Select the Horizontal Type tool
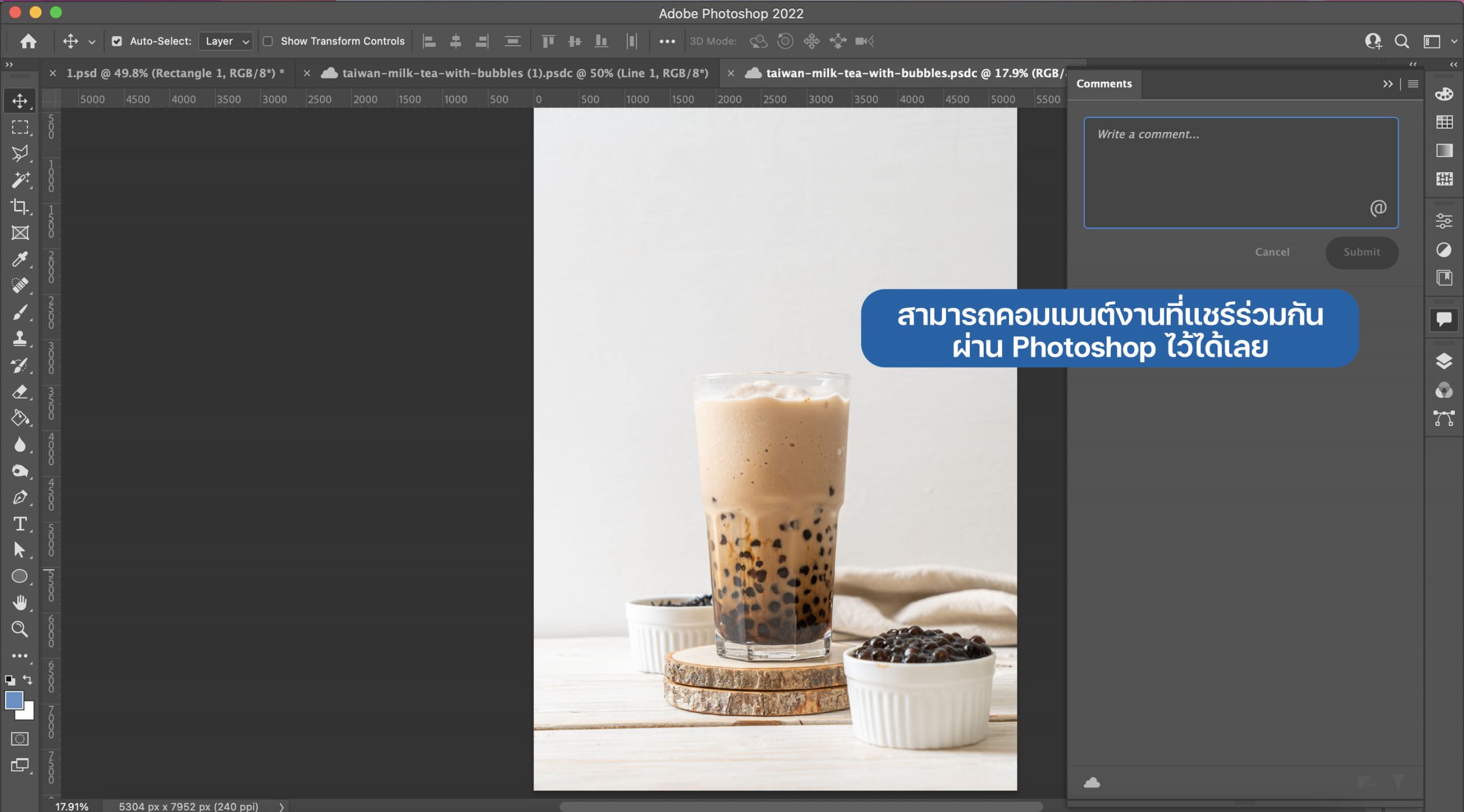 pos(19,524)
